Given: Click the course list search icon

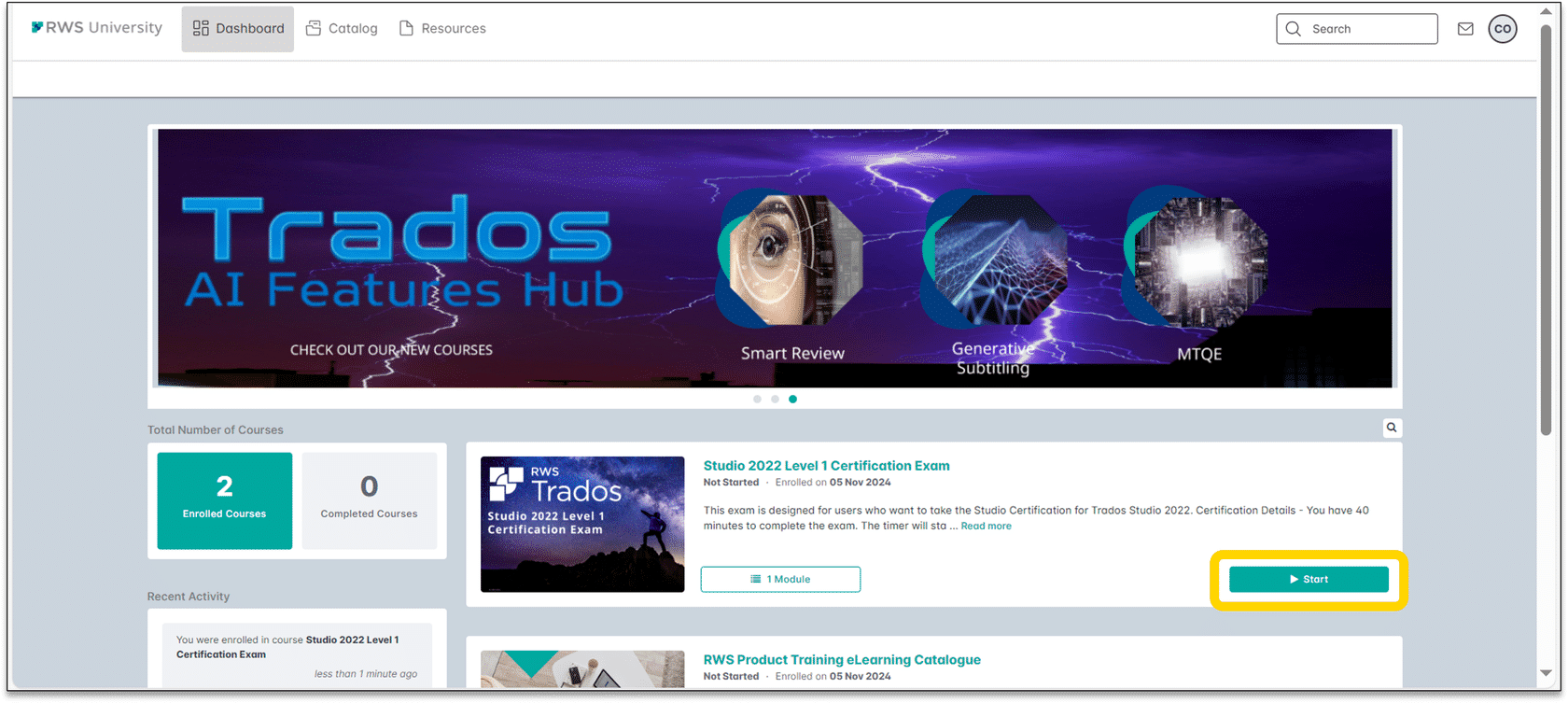Looking at the screenshot, I should (x=1392, y=428).
